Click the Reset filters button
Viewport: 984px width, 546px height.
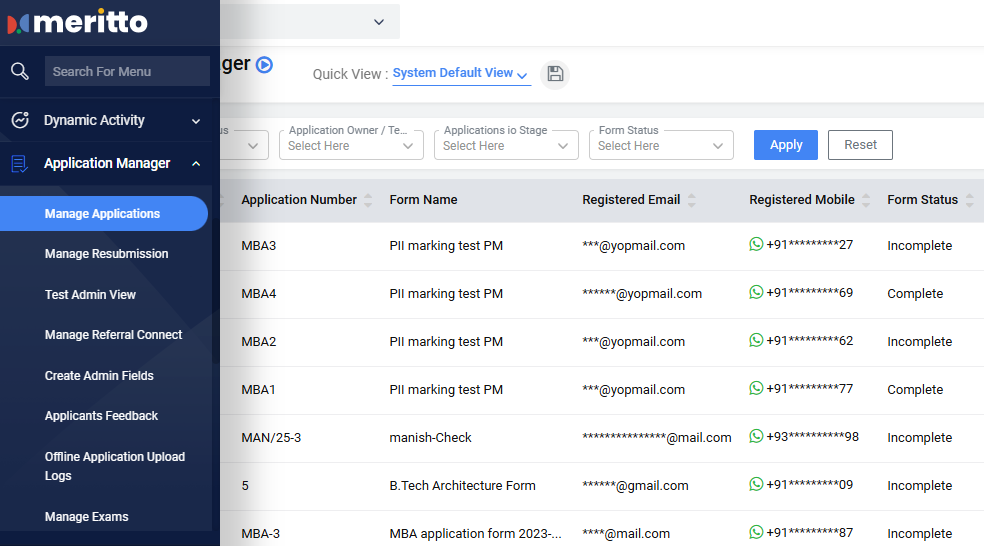pos(860,145)
